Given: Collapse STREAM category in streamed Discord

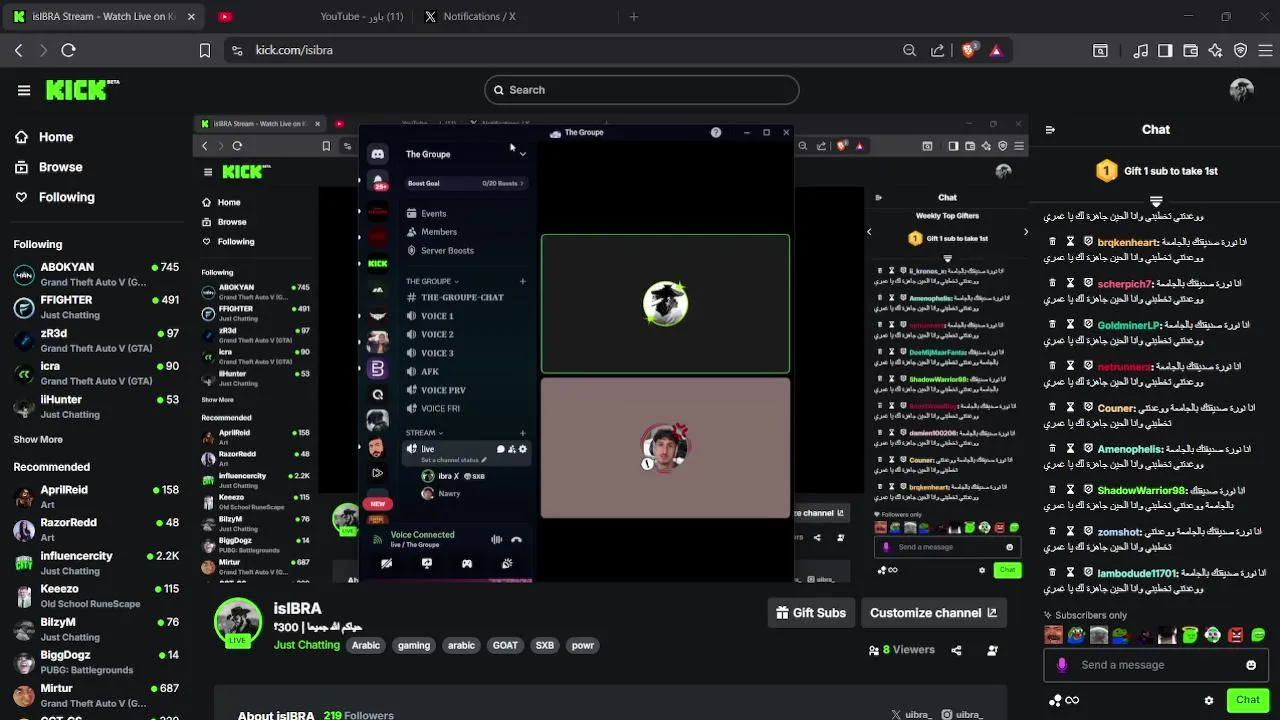Looking at the screenshot, I should [x=424, y=433].
